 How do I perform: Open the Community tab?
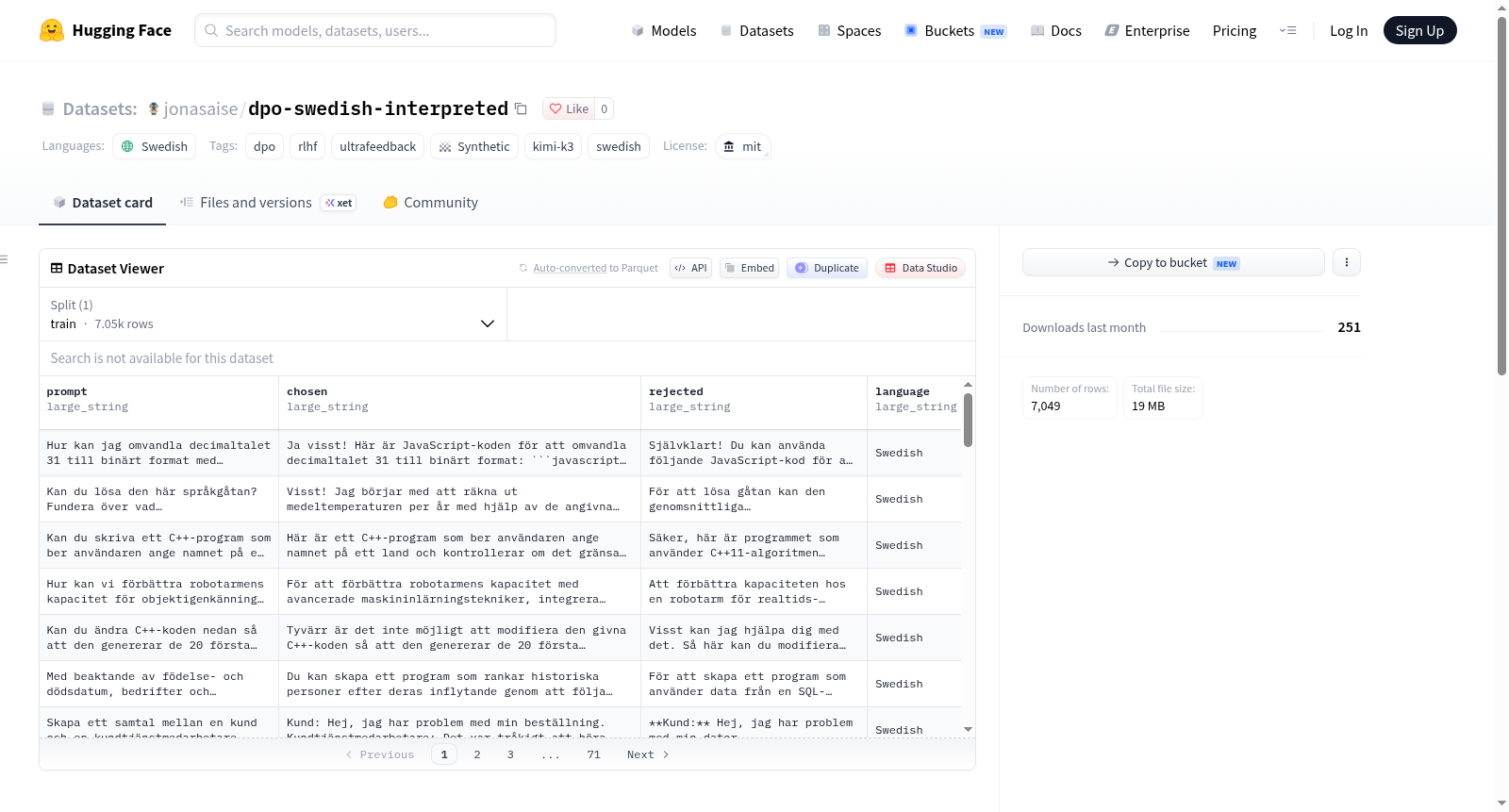[430, 203]
